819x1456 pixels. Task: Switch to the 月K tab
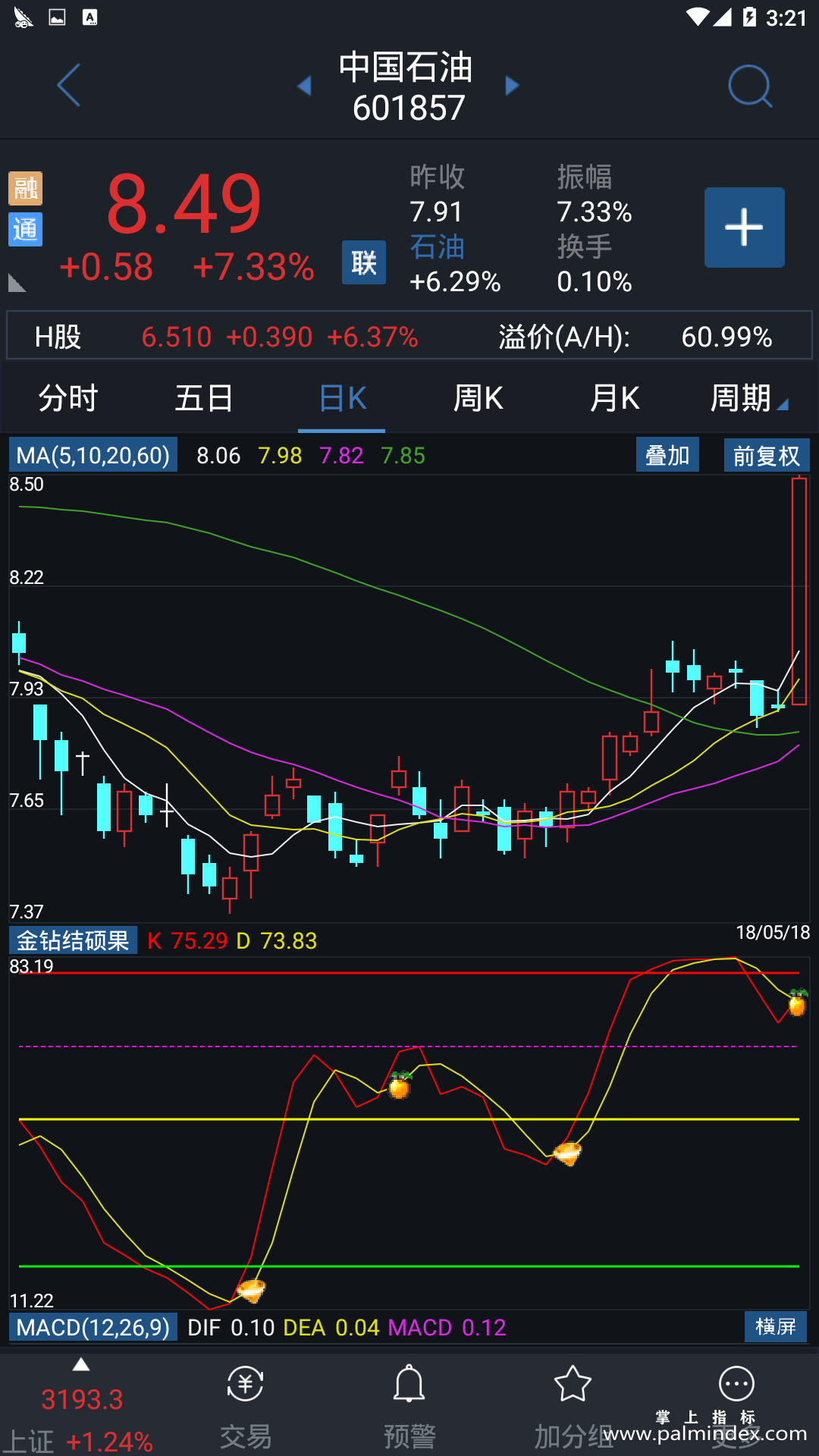pyautogui.click(x=615, y=398)
